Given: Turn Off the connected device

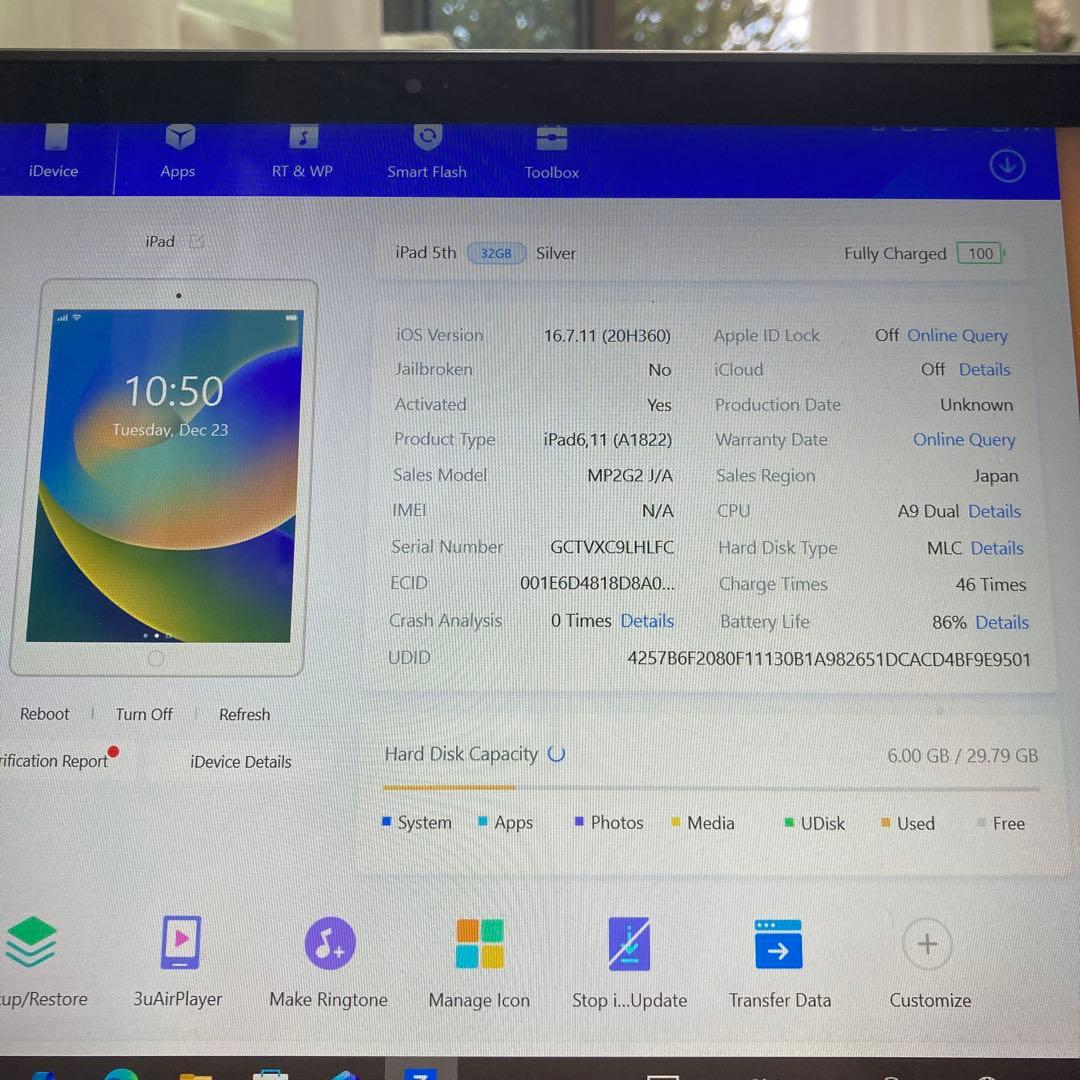Looking at the screenshot, I should [143, 714].
